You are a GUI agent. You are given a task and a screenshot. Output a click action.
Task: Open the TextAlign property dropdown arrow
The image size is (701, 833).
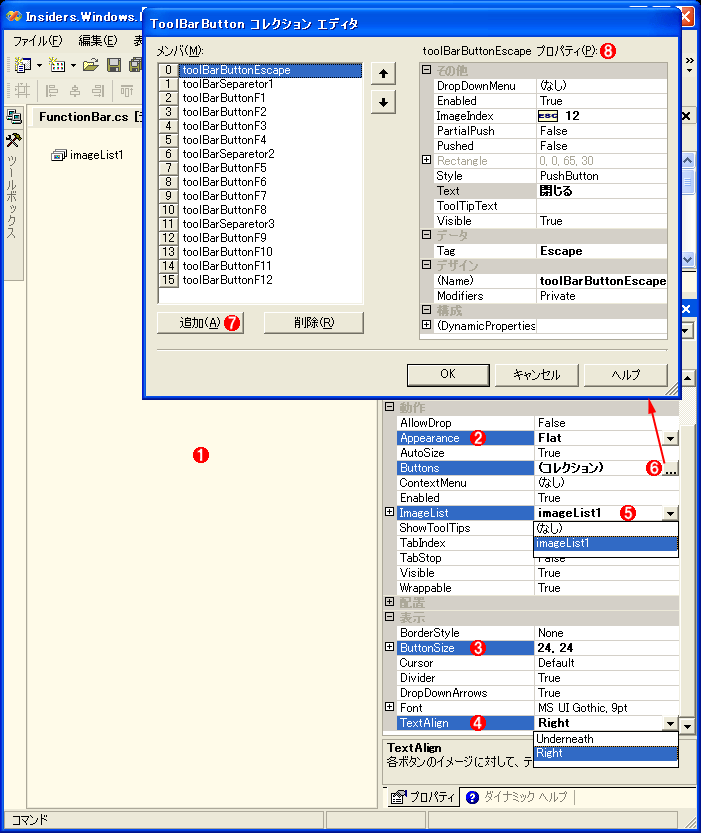671,723
